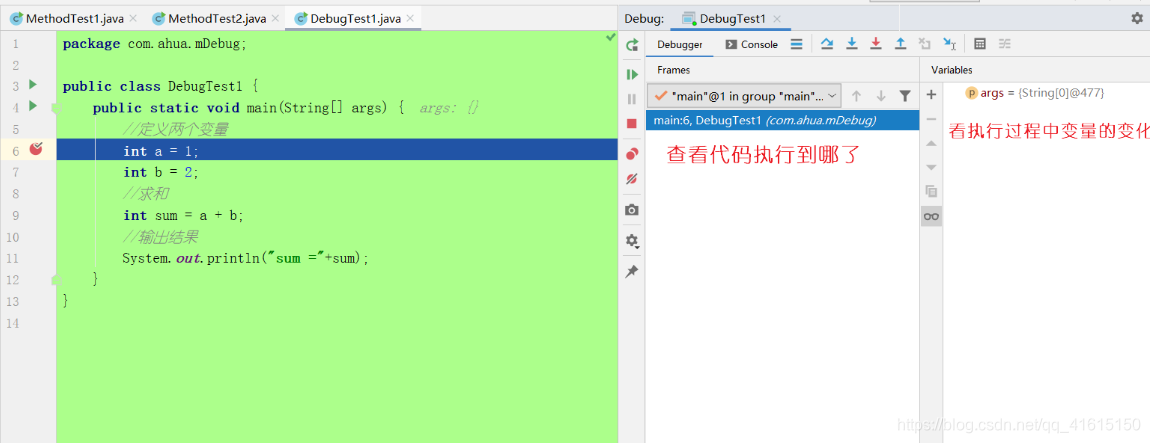Click 'package com.ahua.mDebug;' line

coord(155,44)
